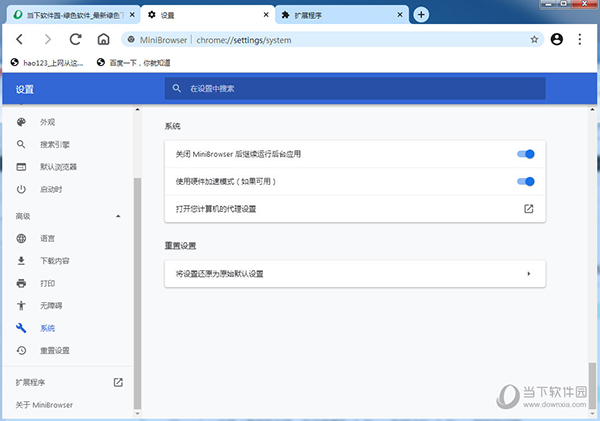Open 打印 settings section

click(x=47, y=283)
